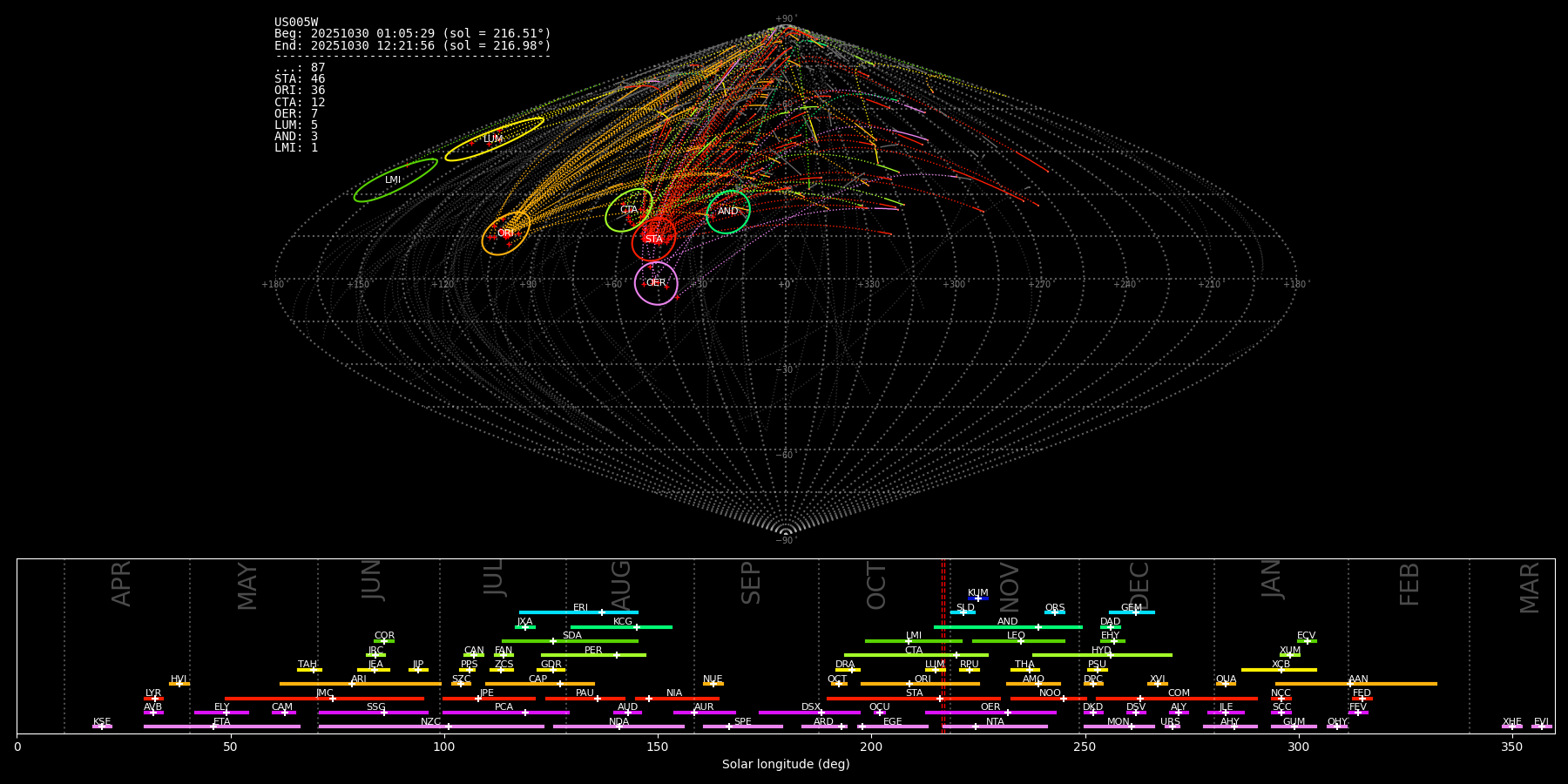The height and width of the screenshot is (784, 1568).
Task: Click the pink OER radiant circle
Action: (x=656, y=283)
